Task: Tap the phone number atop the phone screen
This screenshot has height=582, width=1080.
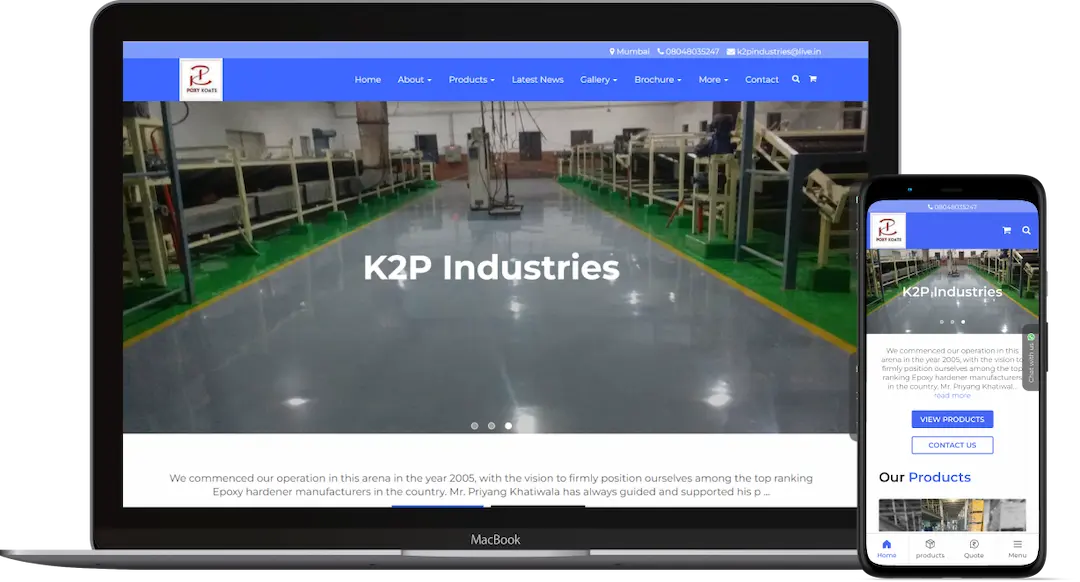Action: coord(952,207)
